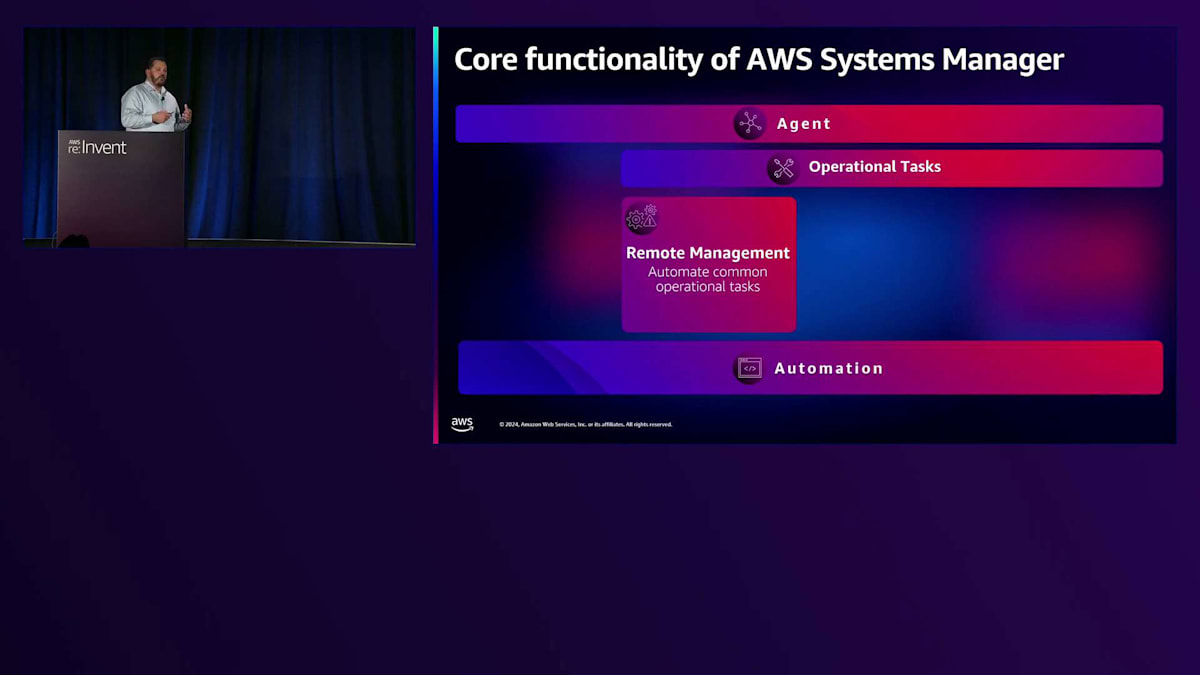Click the vertical teal-pink accent bar beside the slide
The image size is (1200, 675).
(436, 235)
